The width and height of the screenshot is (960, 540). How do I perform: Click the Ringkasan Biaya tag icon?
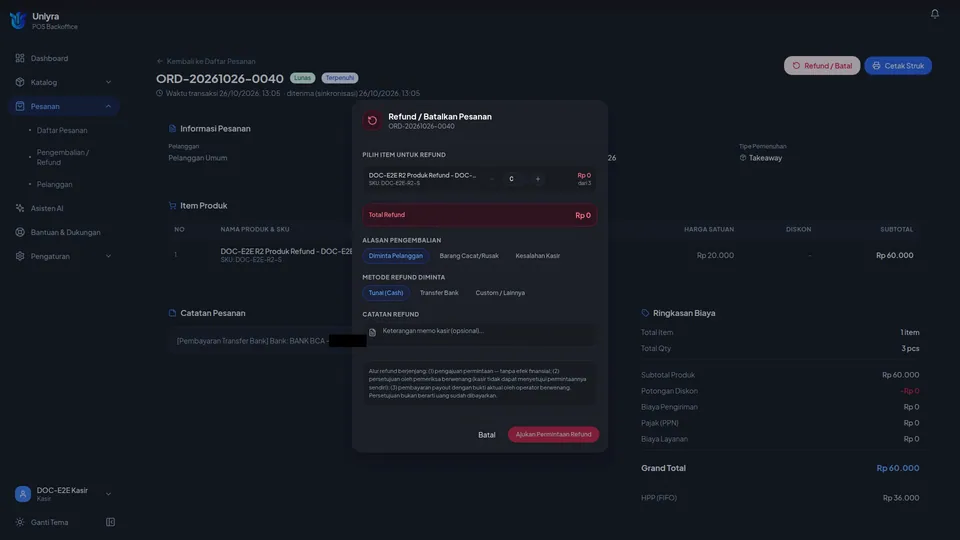[x=645, y=313]
